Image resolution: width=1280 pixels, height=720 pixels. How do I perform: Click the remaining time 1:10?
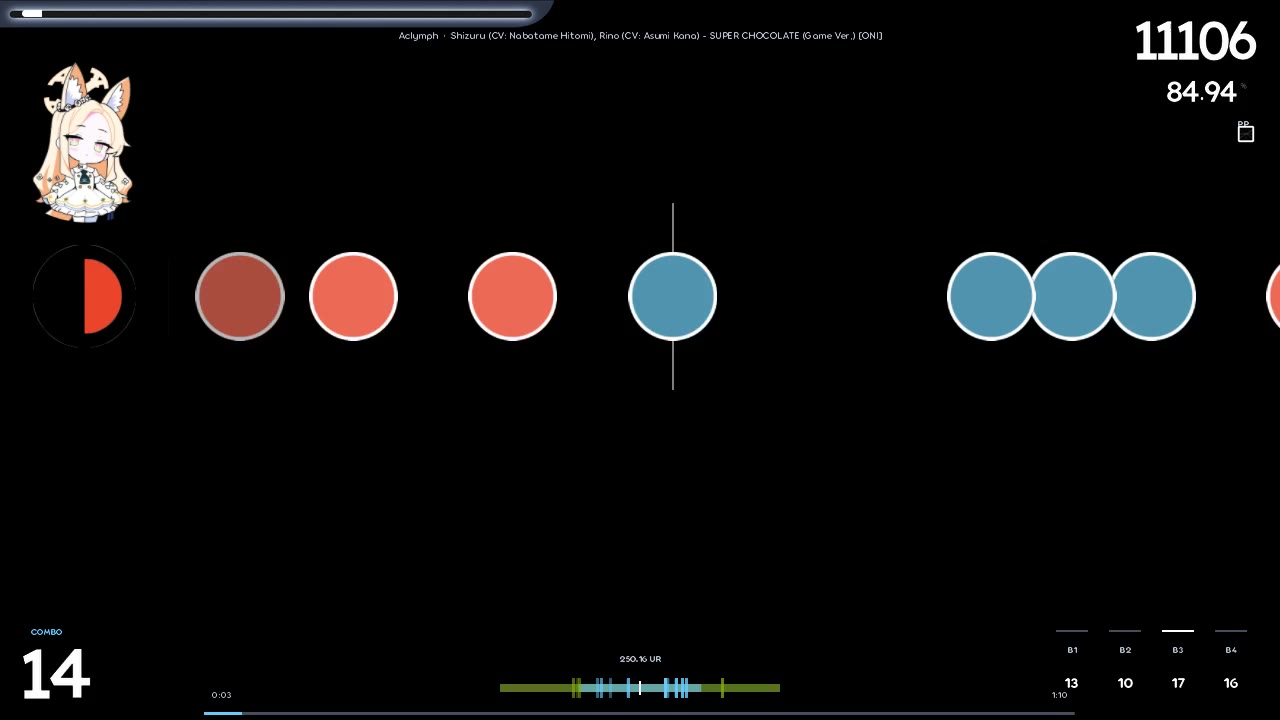tap(1059, 695)
